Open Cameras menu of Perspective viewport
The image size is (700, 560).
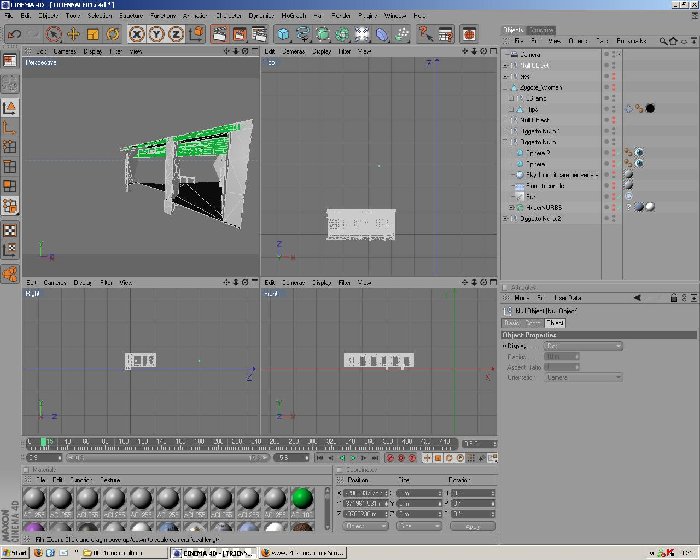(64, 51)
